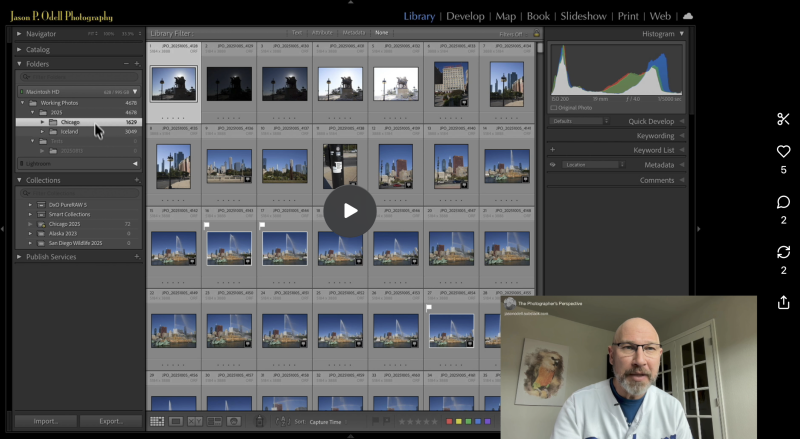Click the Chicago 2025 collection icon
The image size is (800, 439).
coord(41,224)
